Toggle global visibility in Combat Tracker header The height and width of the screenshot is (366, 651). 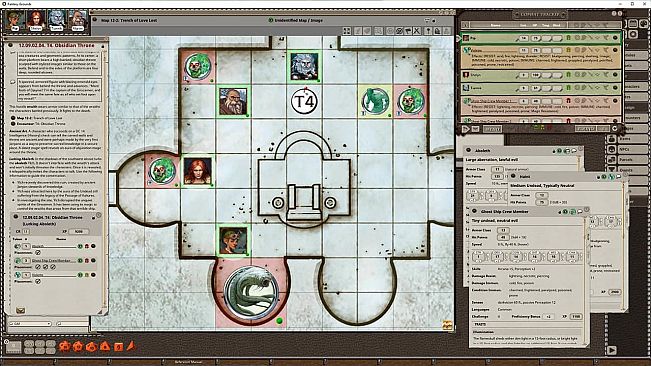pos(465,26)
